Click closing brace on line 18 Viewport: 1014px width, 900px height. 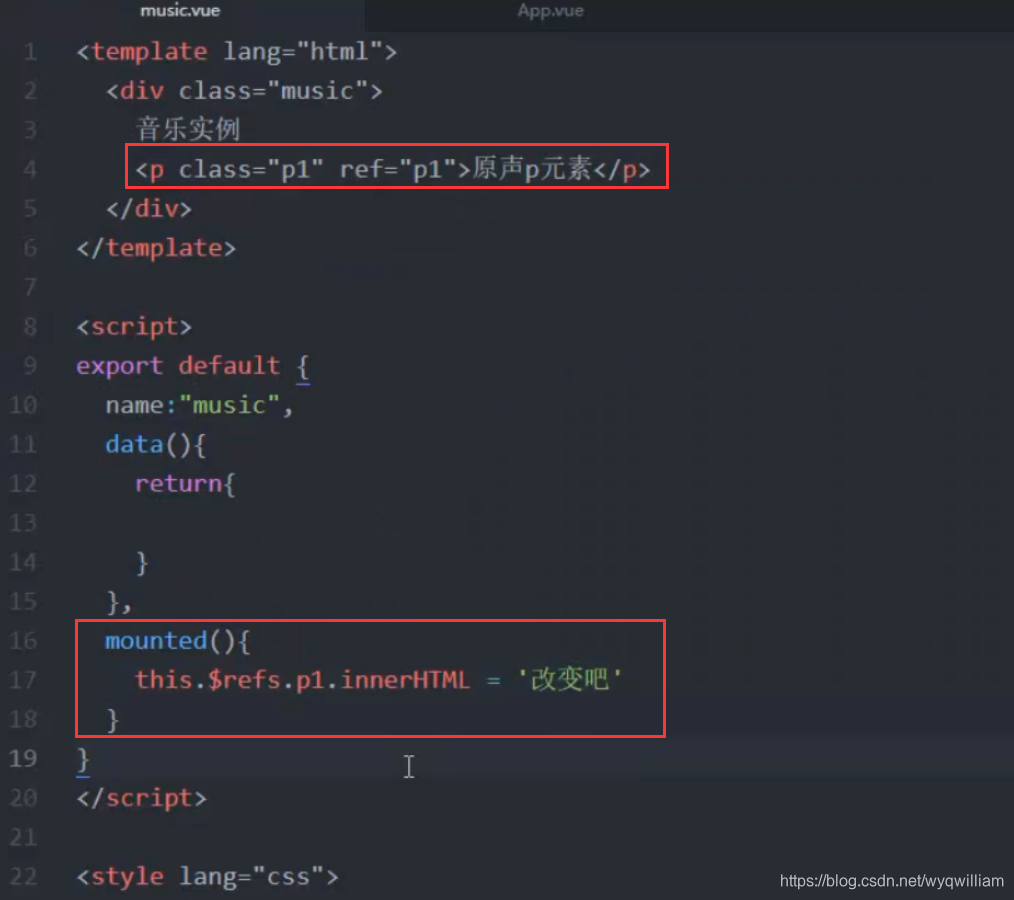tap(113, 720)
